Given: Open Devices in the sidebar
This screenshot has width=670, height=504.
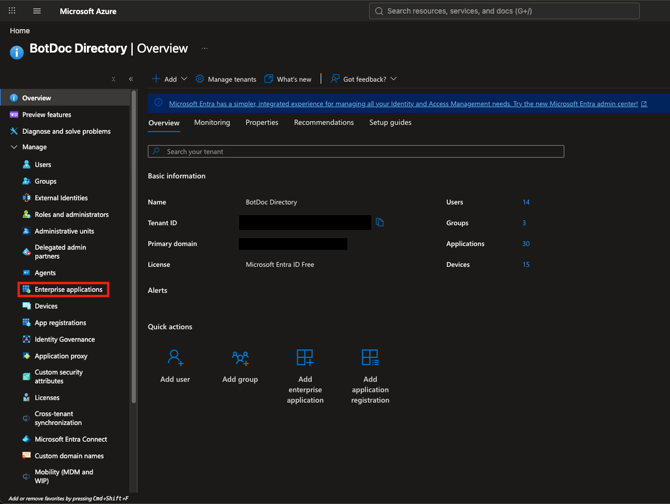Looking at the screenshot, I should pos(46,306).
